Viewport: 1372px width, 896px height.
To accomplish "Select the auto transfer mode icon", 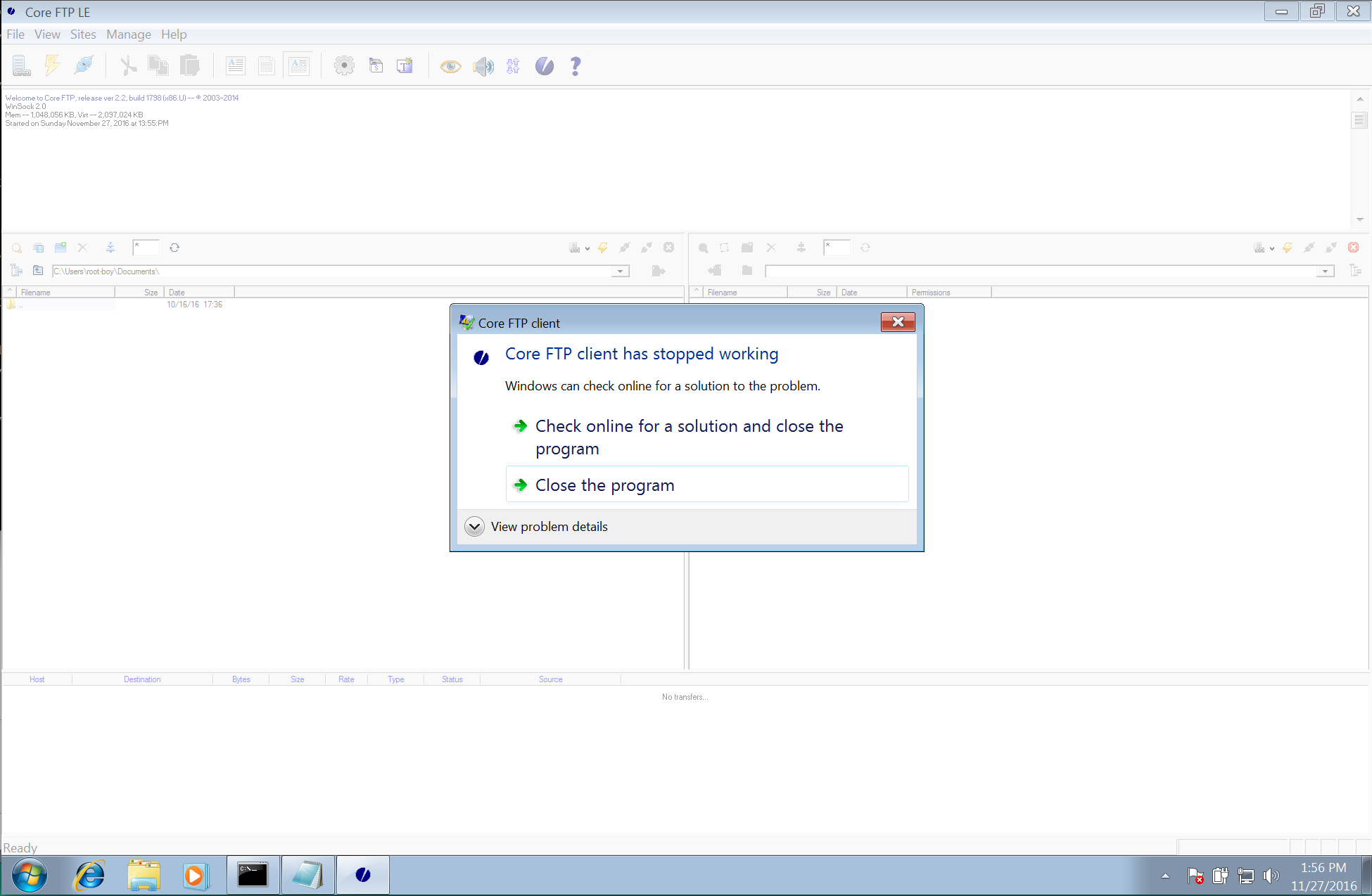I will pyautogui.click(x=299, y=66).
